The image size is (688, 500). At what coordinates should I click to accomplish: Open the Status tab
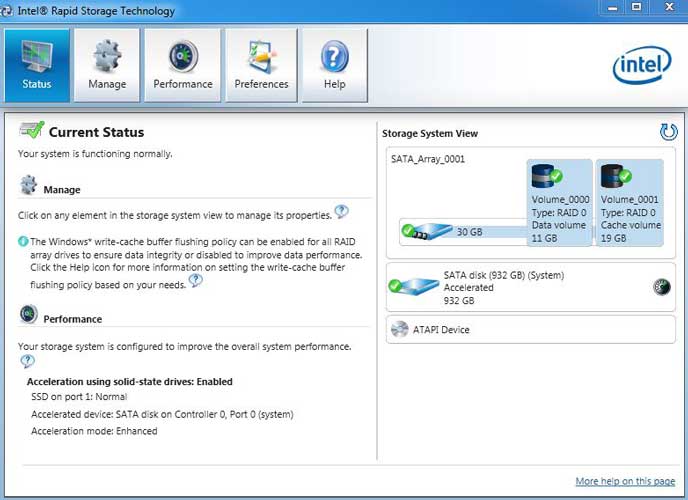[x=37, y=65]
